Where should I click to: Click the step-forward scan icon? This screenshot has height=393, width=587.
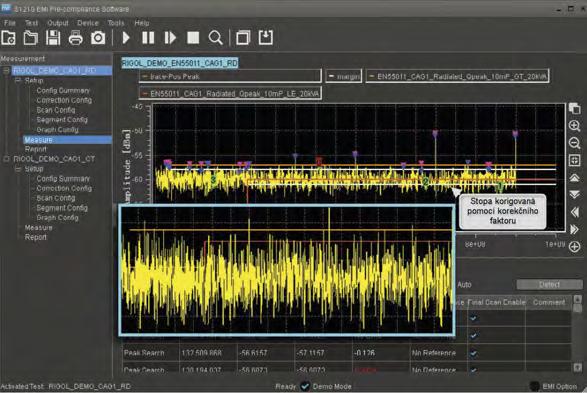tap(170, 38)
